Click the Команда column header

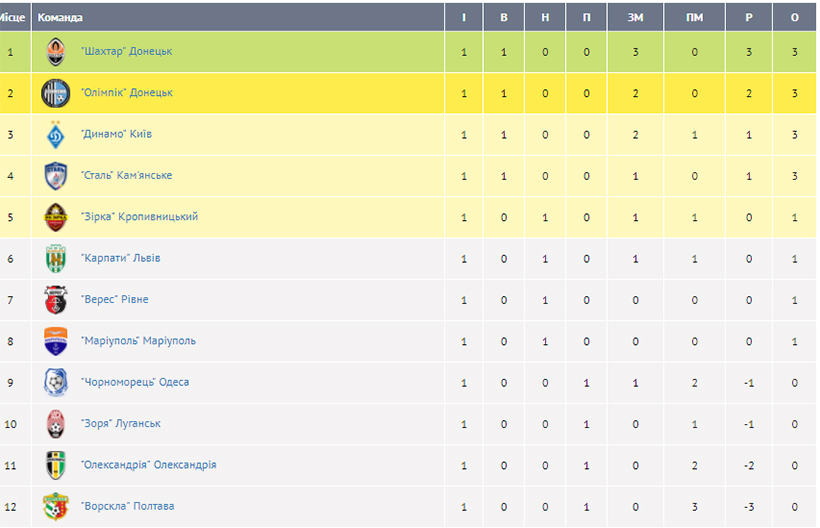60,17
